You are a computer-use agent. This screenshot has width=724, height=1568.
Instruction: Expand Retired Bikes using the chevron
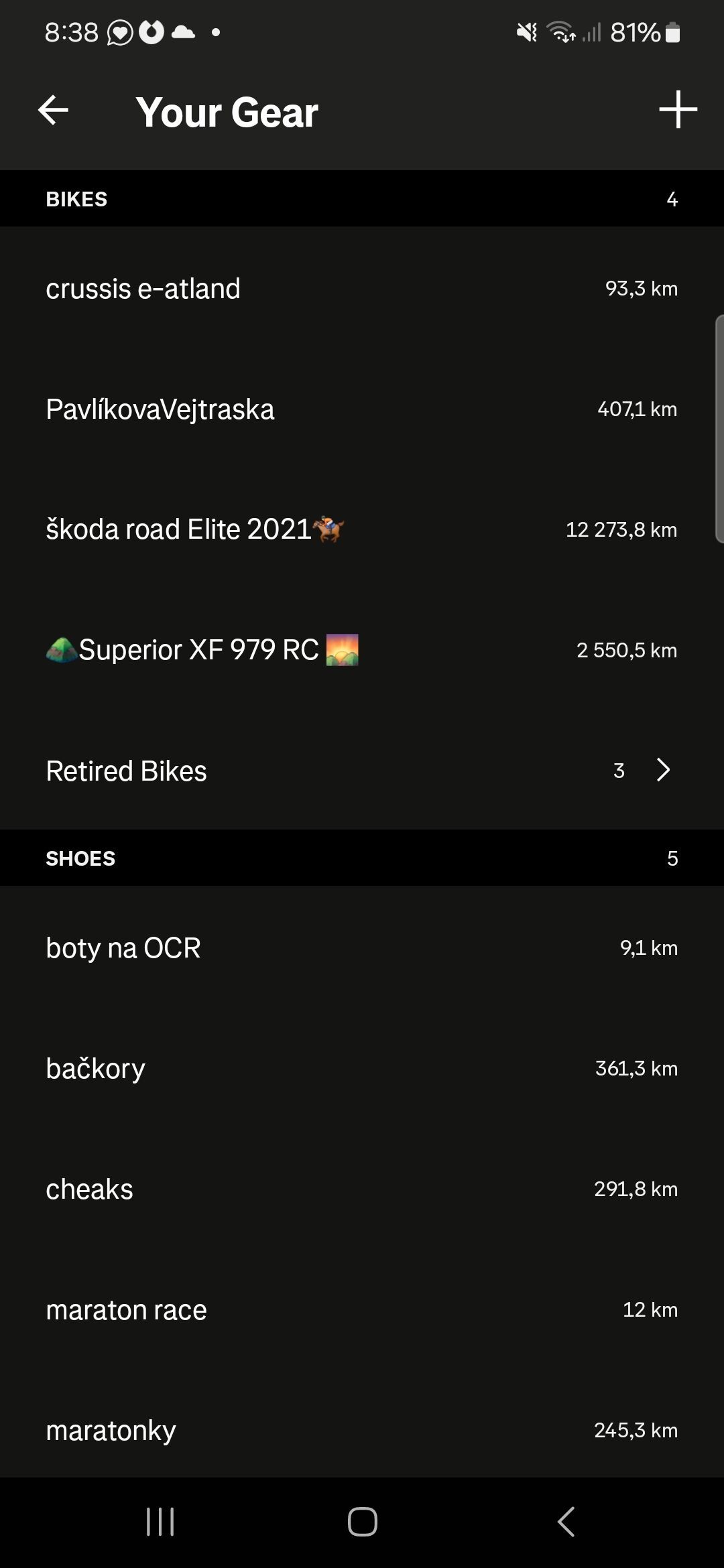[663, 770]
